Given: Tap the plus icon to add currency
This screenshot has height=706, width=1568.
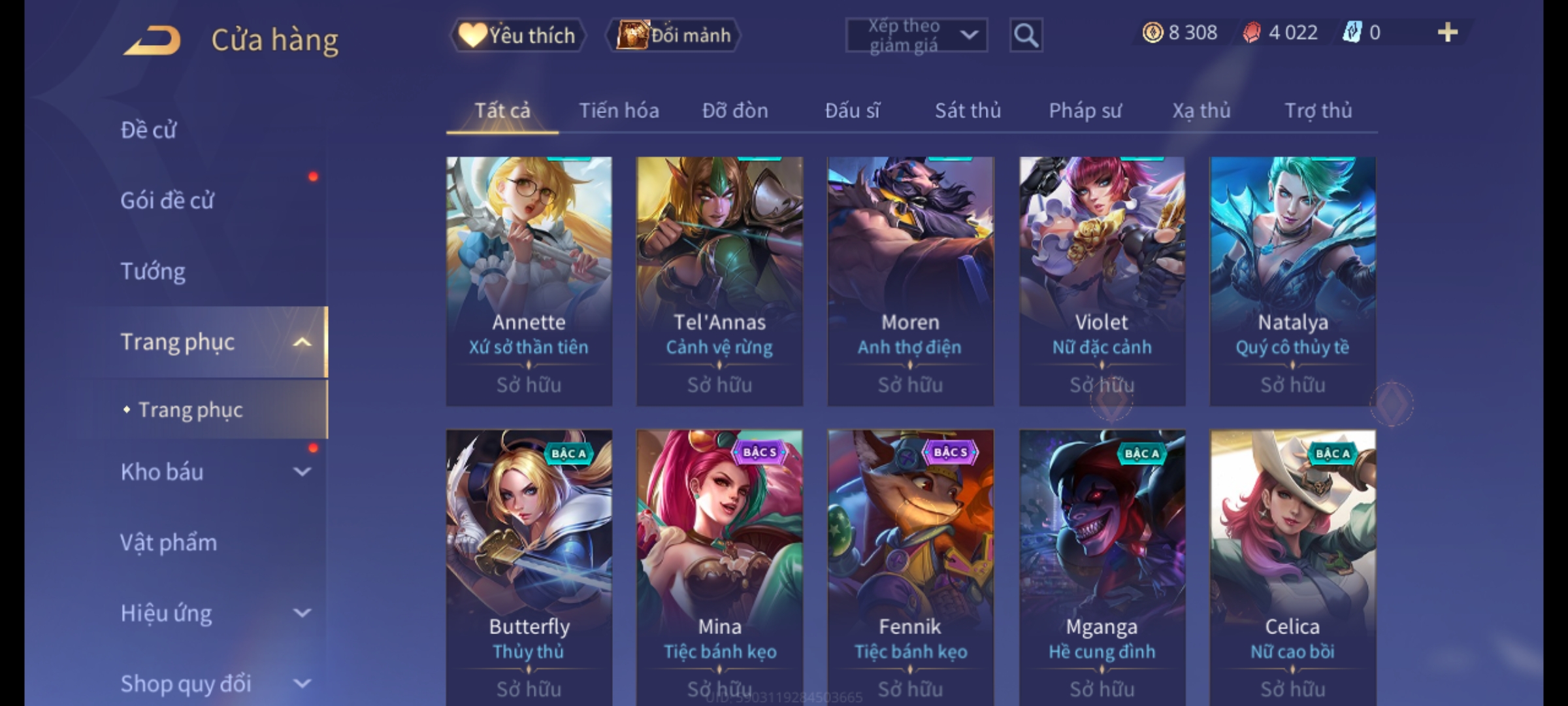Looking at the screenshot, I should [x=1448, y=32].
